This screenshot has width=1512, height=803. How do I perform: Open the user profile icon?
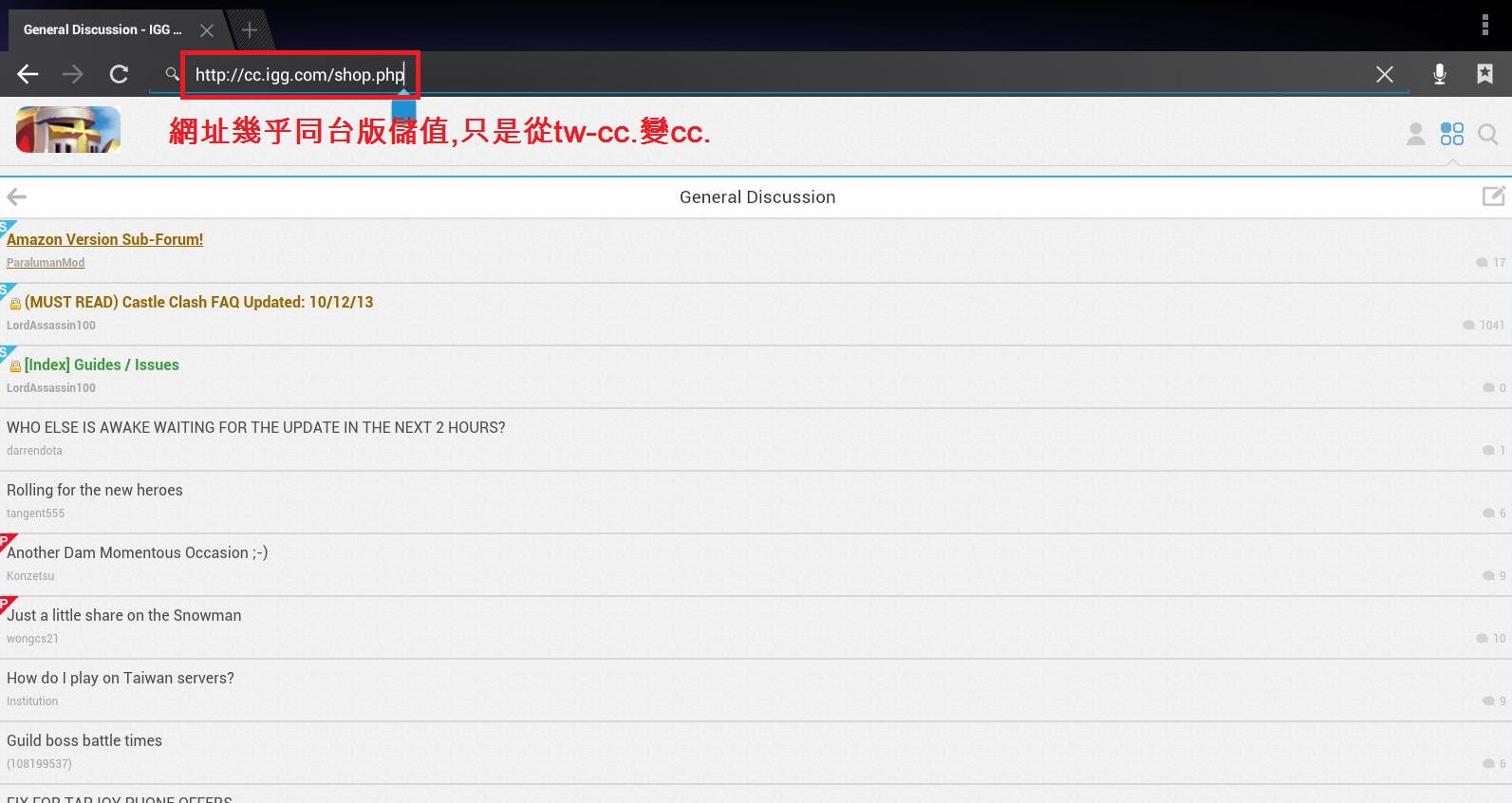tap(1415, 134)
